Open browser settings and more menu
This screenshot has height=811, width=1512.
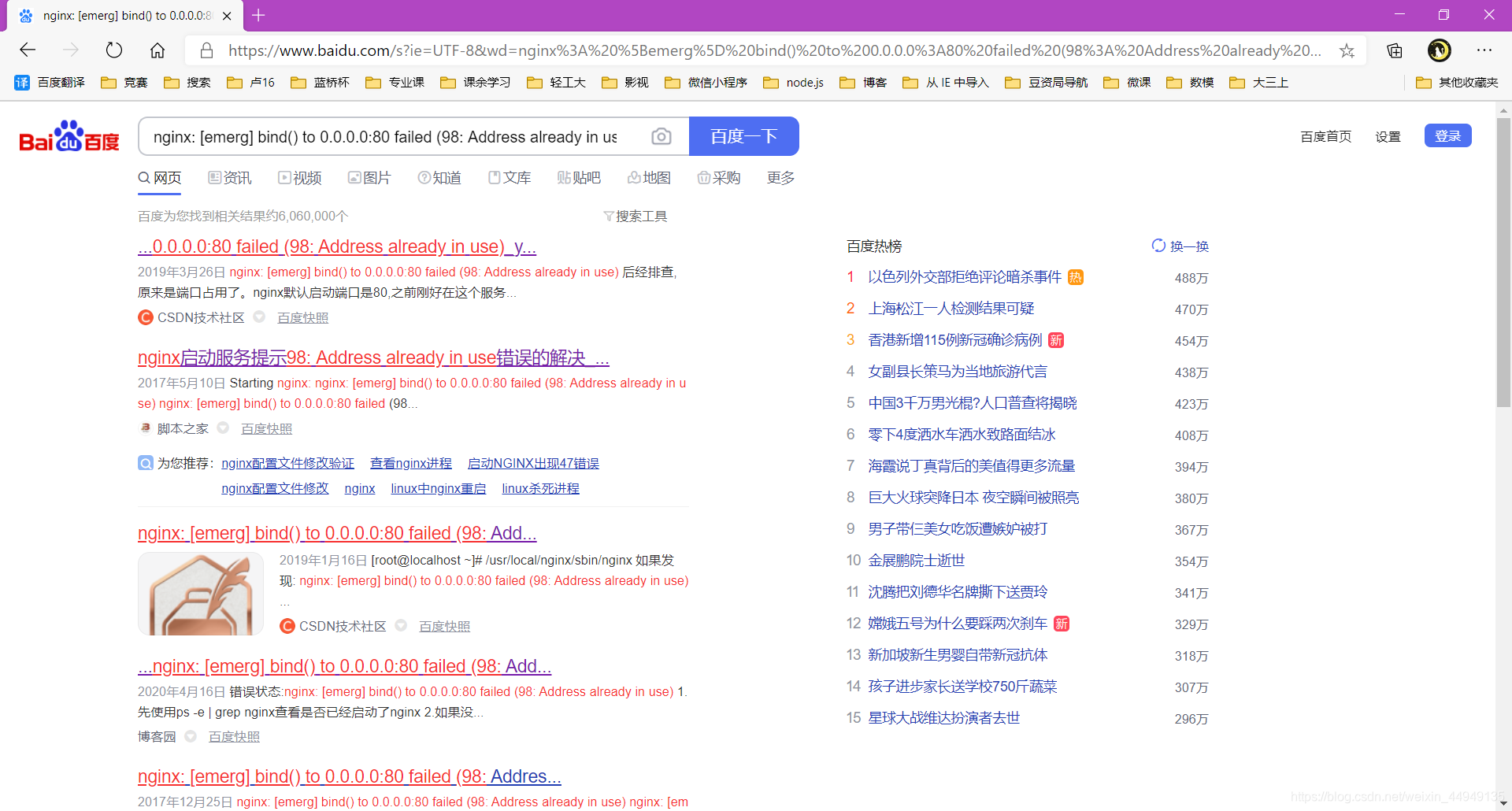(x=1484, y=50)
